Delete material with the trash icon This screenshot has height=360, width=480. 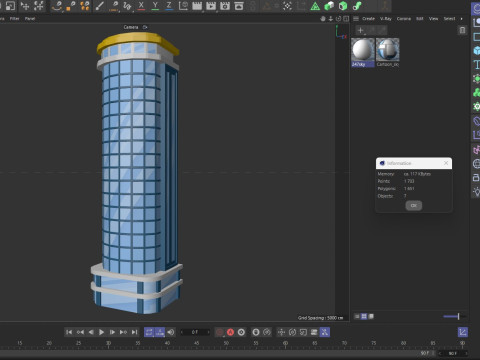(x=462, y=30)
